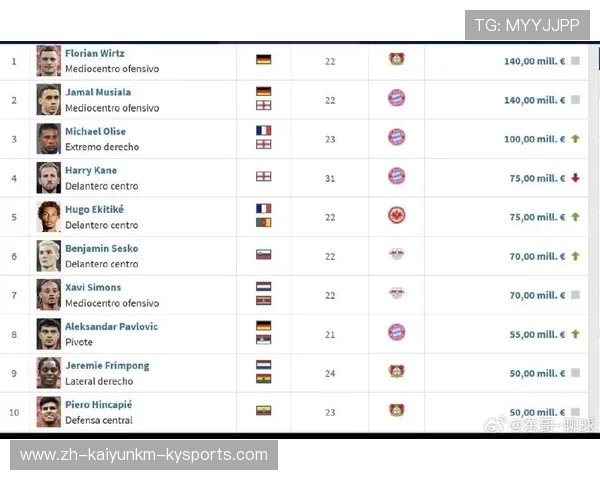Click the green up arrow in Michael Olise's row
The image size is (600, 480).
pos(575,139)
